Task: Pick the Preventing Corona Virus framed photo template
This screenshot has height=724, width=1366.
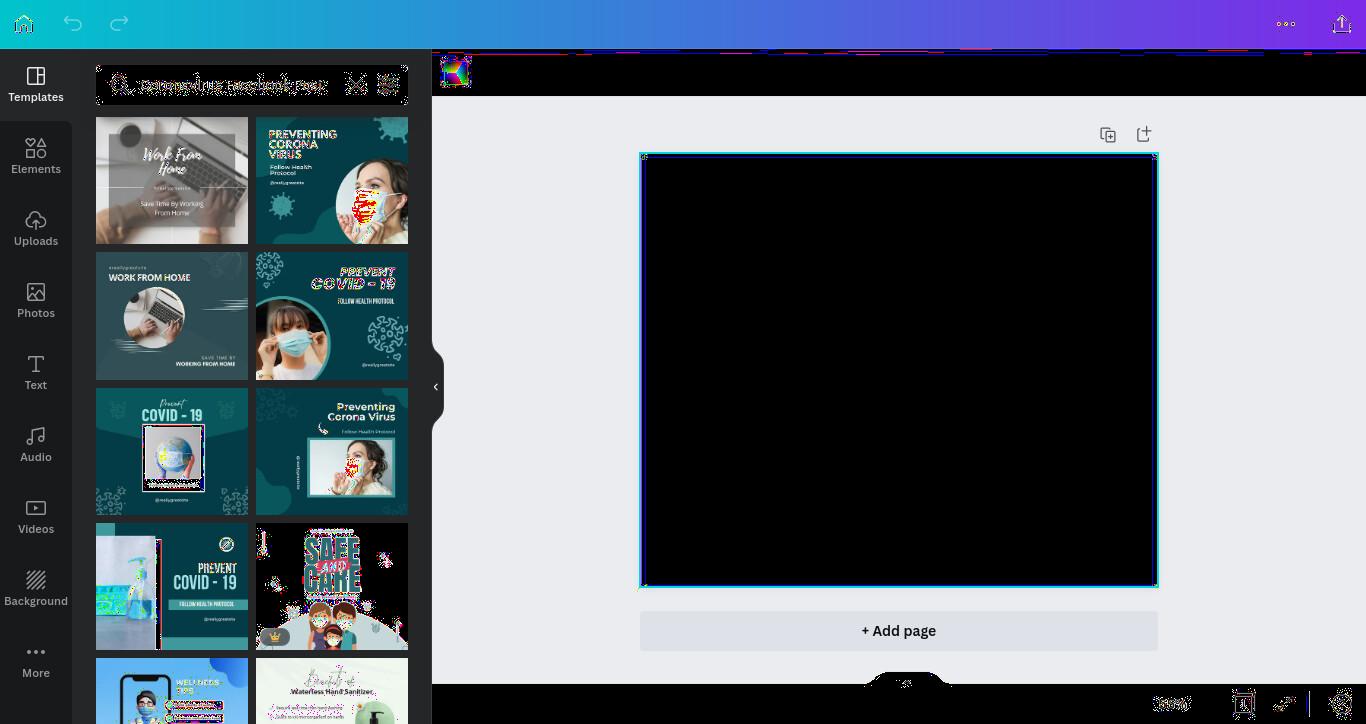Action: tap(332, 451)
